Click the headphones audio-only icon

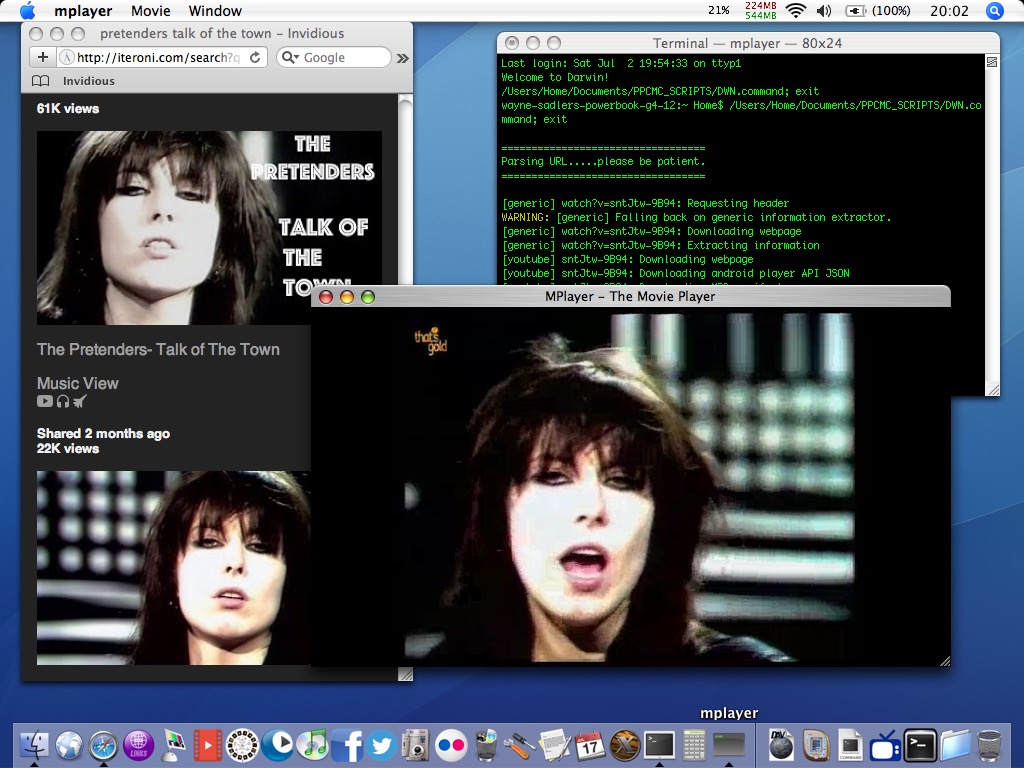[x=63, y=401]
